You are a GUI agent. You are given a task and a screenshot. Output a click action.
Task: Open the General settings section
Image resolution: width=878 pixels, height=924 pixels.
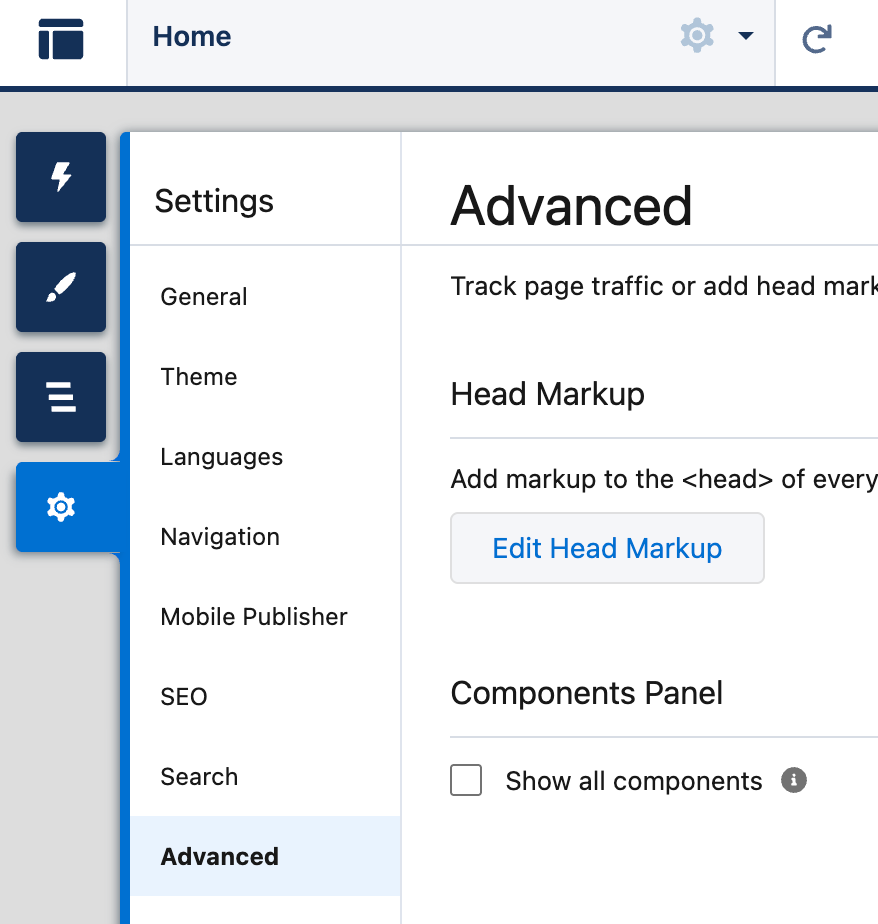(203, 296)
